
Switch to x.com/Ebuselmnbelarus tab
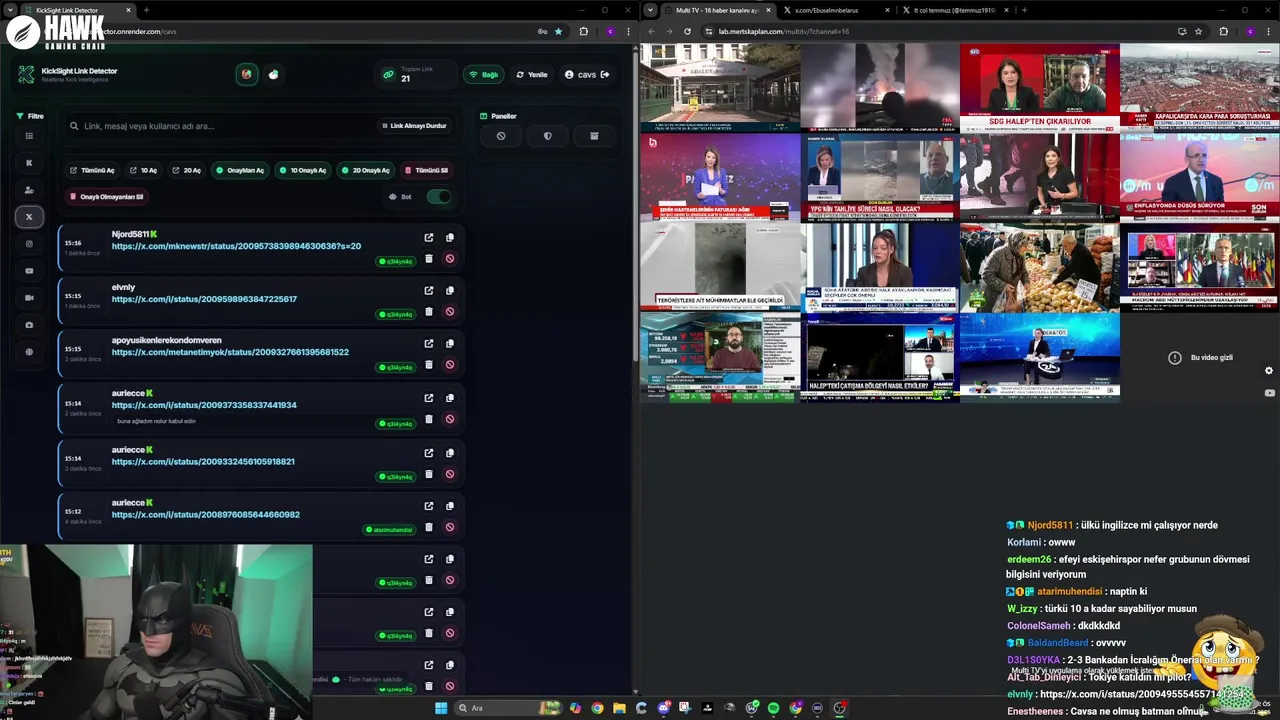[x=836, y=10]
